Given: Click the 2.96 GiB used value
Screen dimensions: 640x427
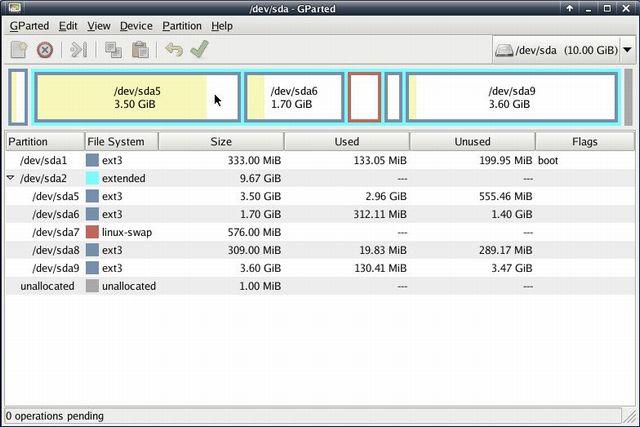Looking at the screenshot, I should 386,196.
